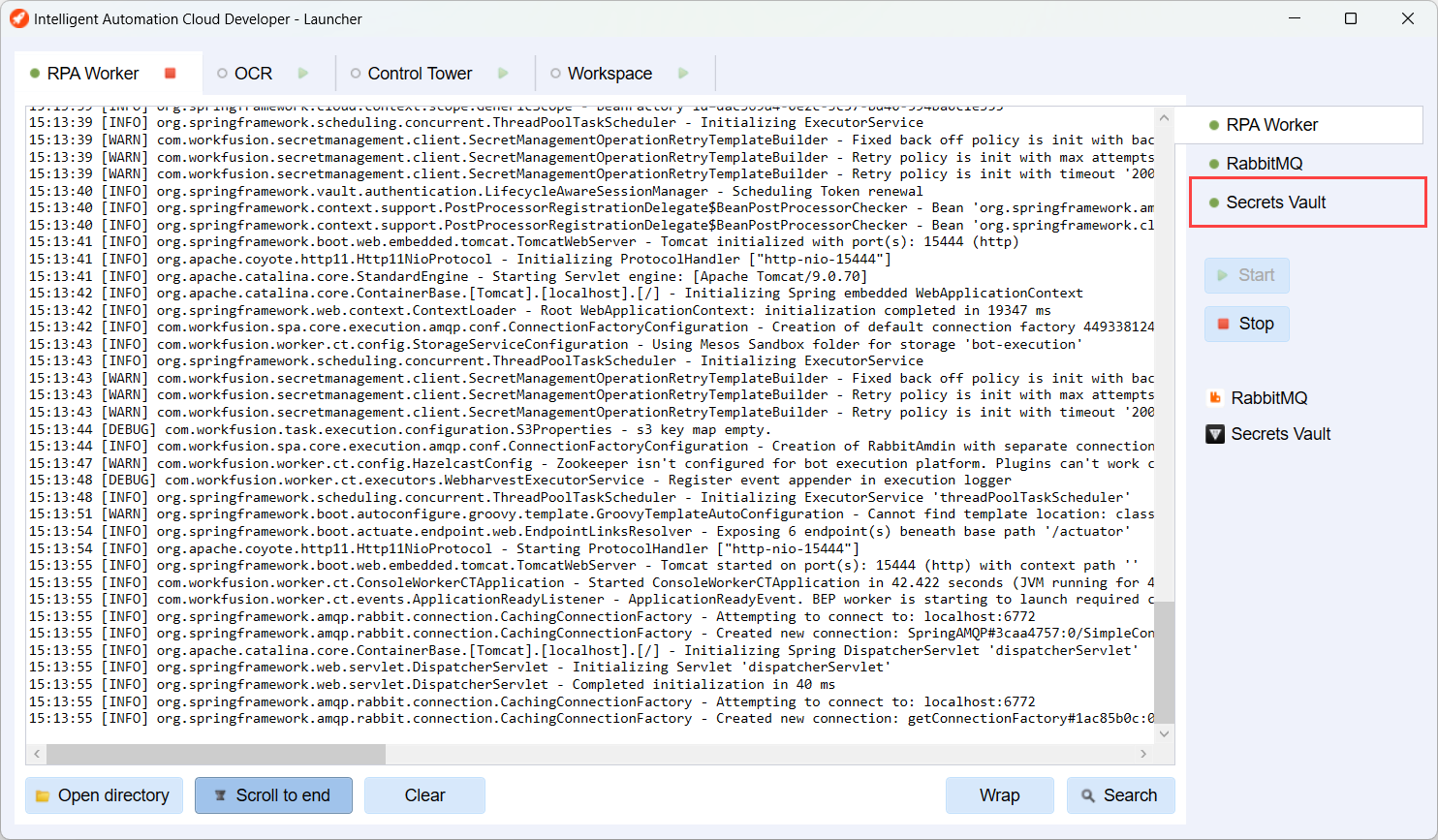This screenshot has width=1438, height=840.
Task: Click the Open directory button
Action: [104, 795]
